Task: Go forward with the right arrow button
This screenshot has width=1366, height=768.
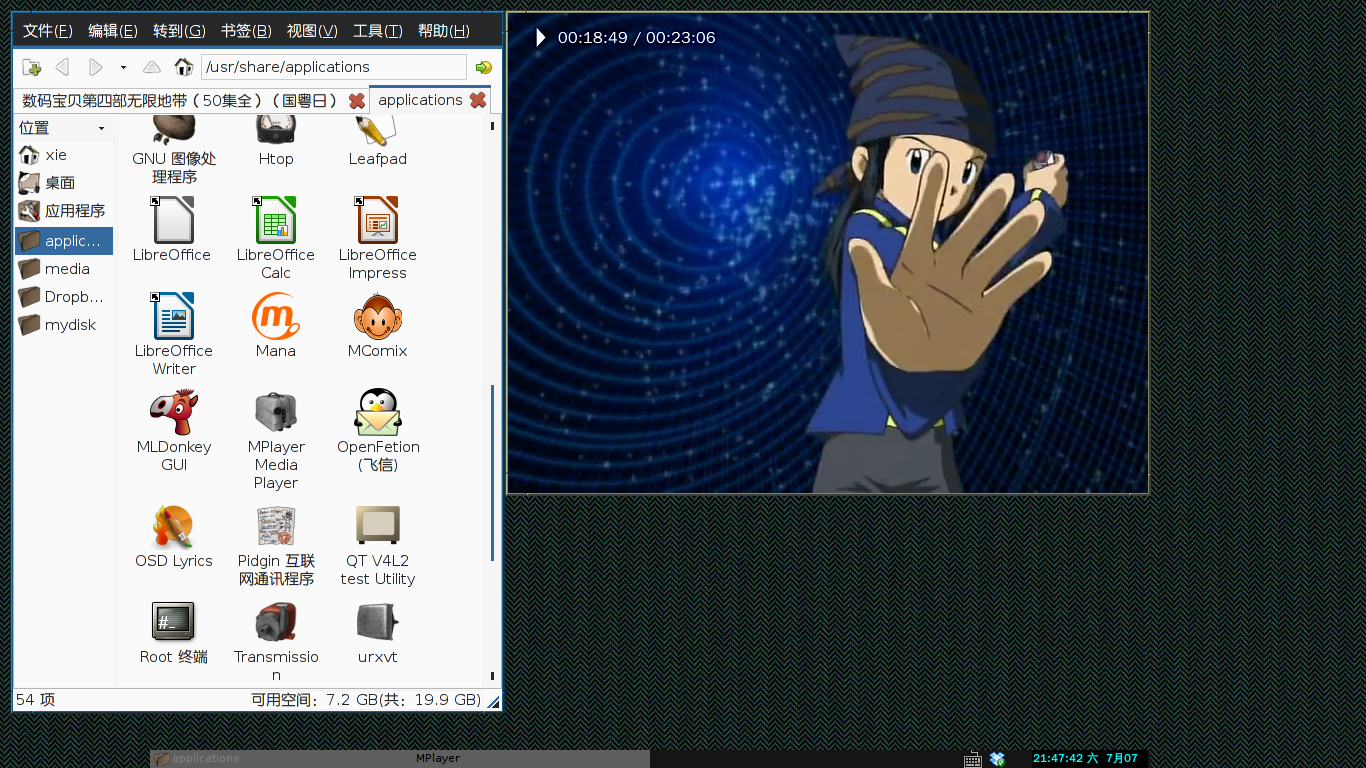Action: pos(96,67)
